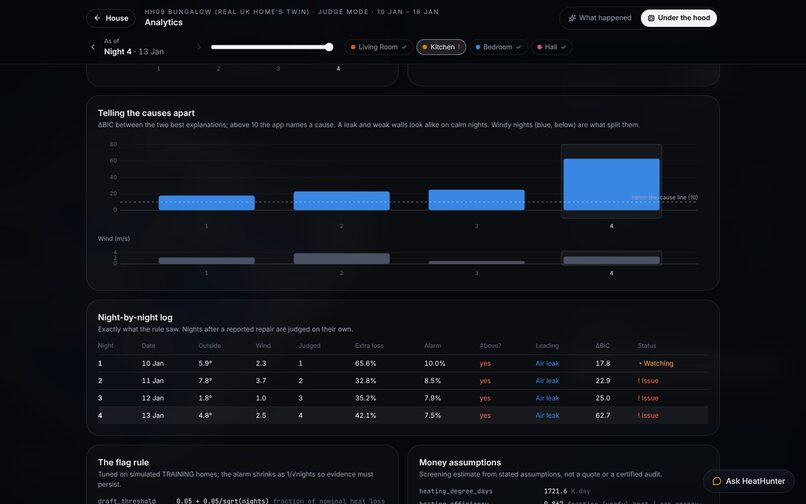The image size is (806, 504).
Task: Click the Outside column header
Action: (x=210, y=346)
